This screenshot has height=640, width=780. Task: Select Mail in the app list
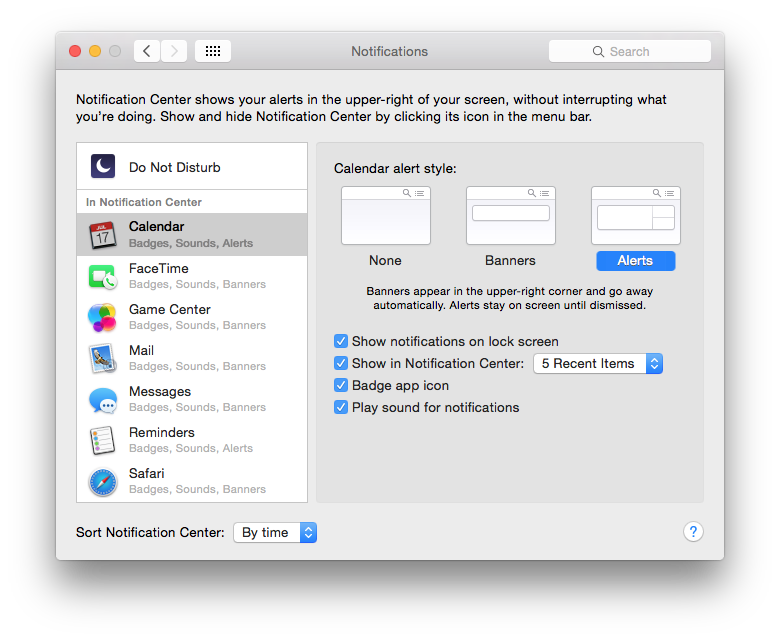point(192,359)
